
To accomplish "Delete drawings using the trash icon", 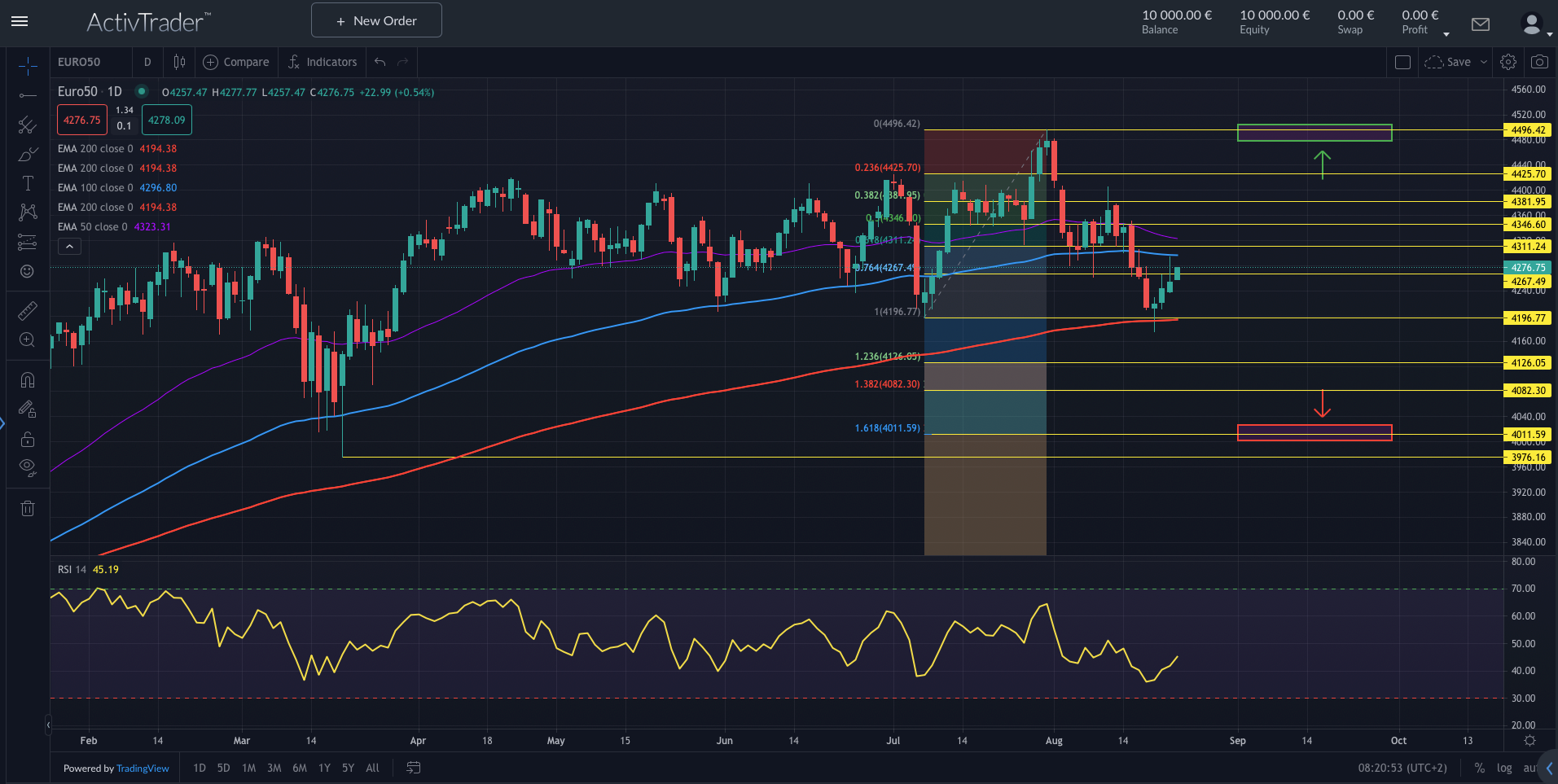I will [28, 507].
